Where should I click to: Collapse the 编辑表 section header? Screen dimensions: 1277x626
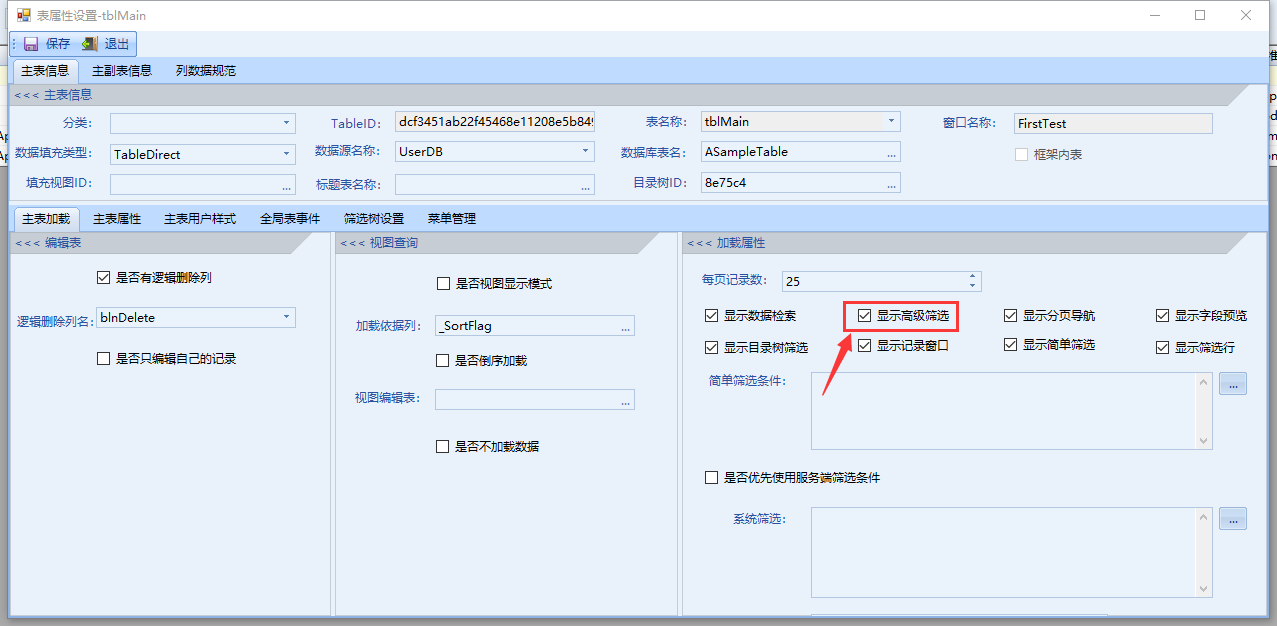(47, 243)
